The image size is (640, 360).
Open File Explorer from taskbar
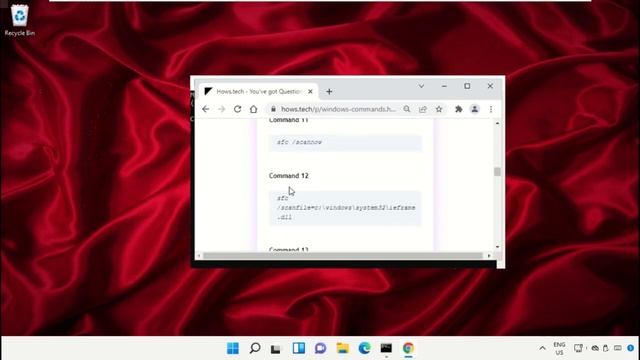tap(342, 348)
